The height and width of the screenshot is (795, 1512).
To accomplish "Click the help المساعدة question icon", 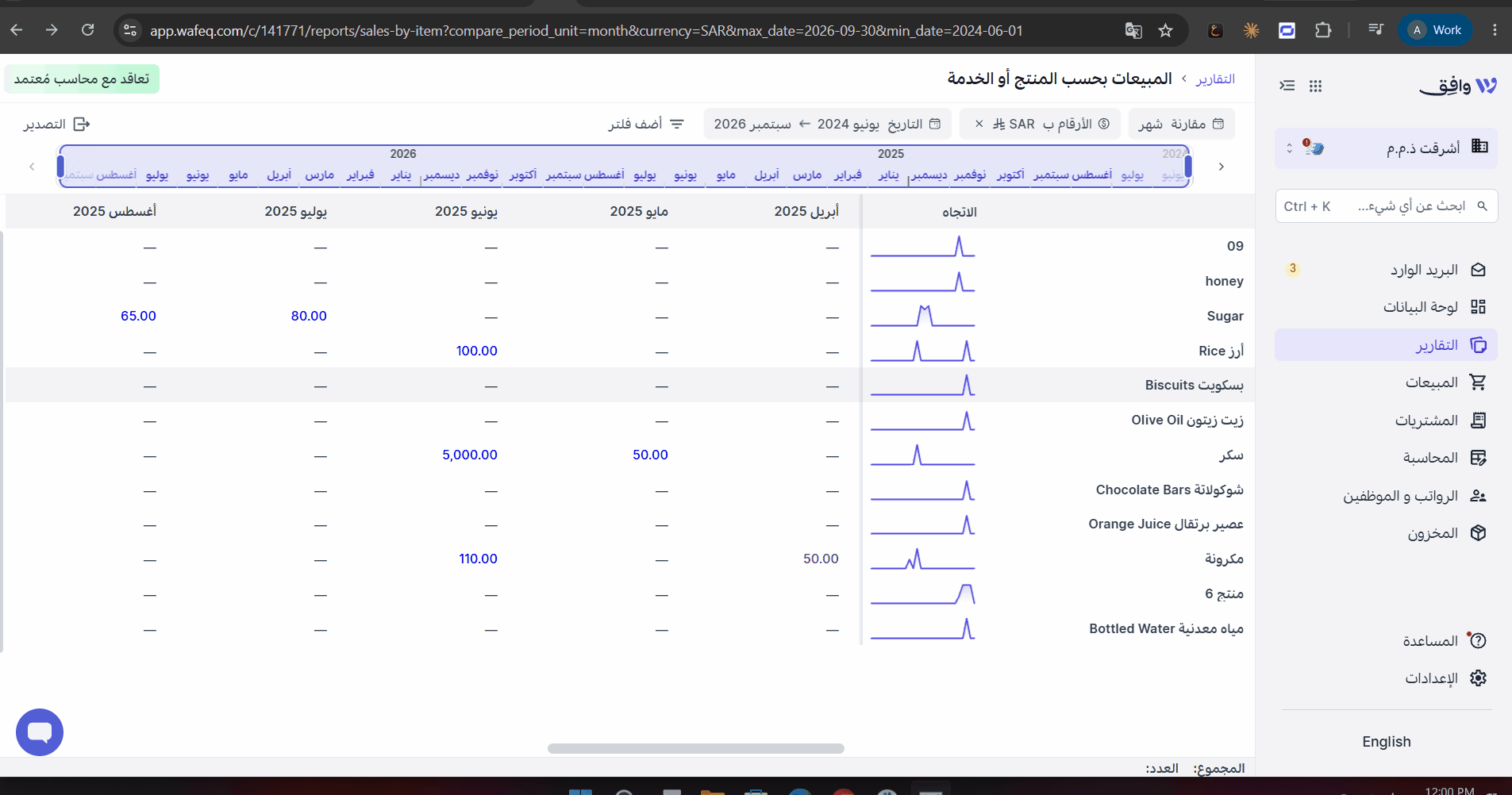I will pyautogui.click(x=1478, y=640).
